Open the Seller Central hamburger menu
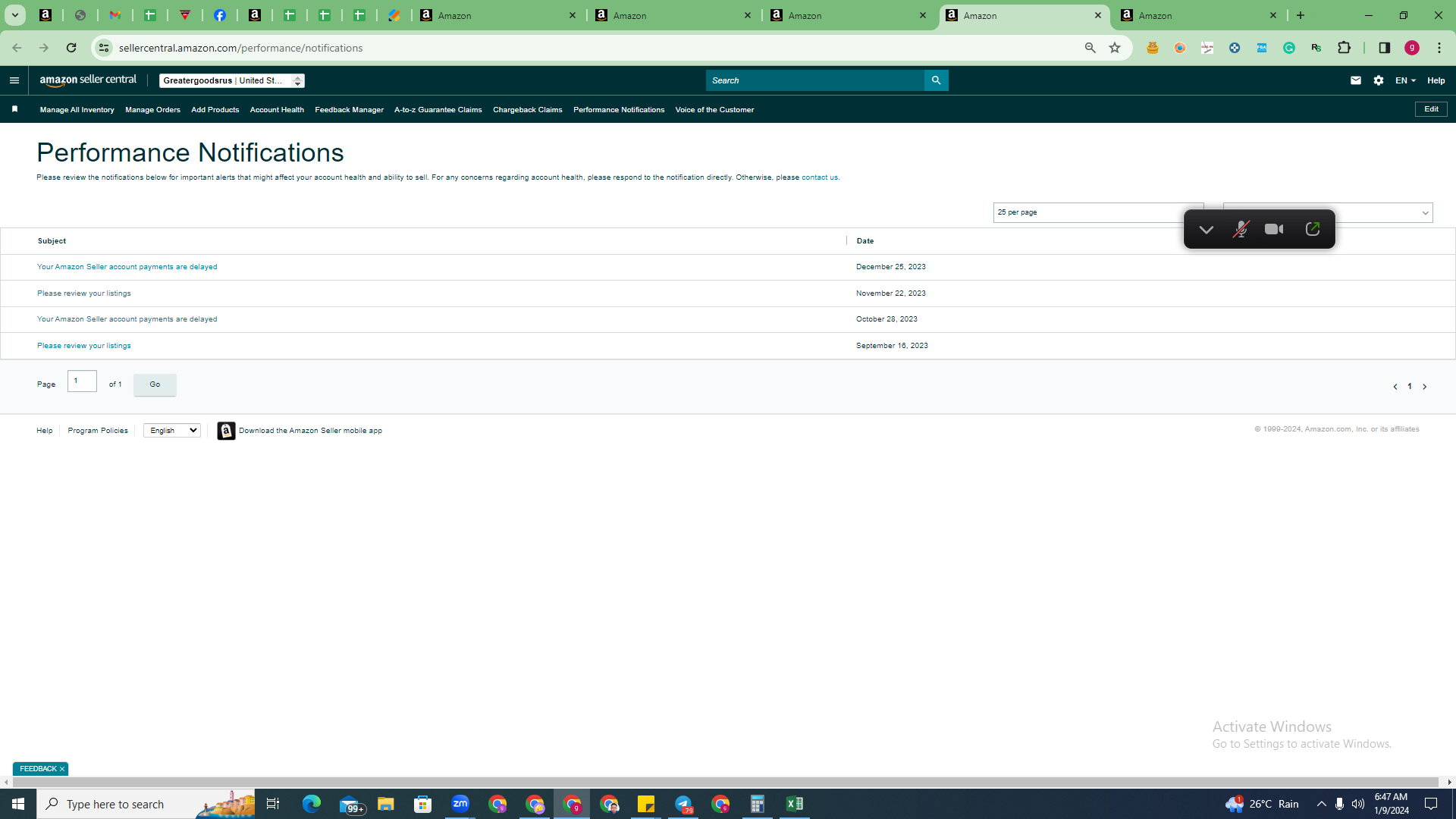 tap(14, 80)
